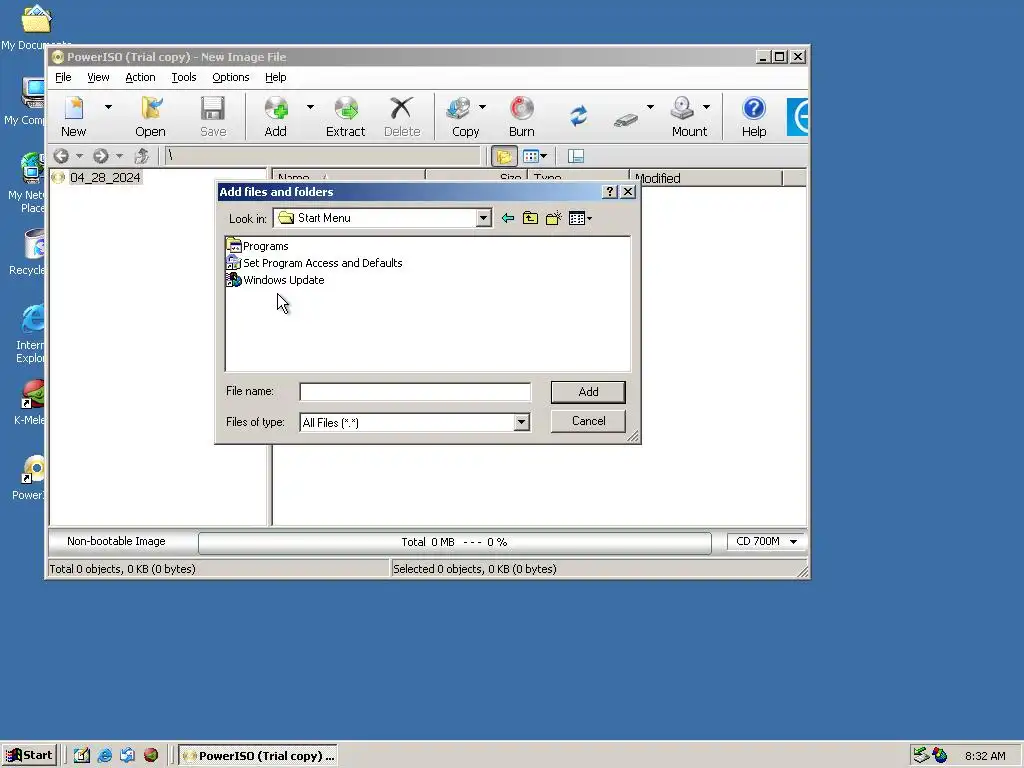Expand the Mount toolbar dropdown arrow
The width and height of the screenshot is (1024, 768).
point(707,106)
